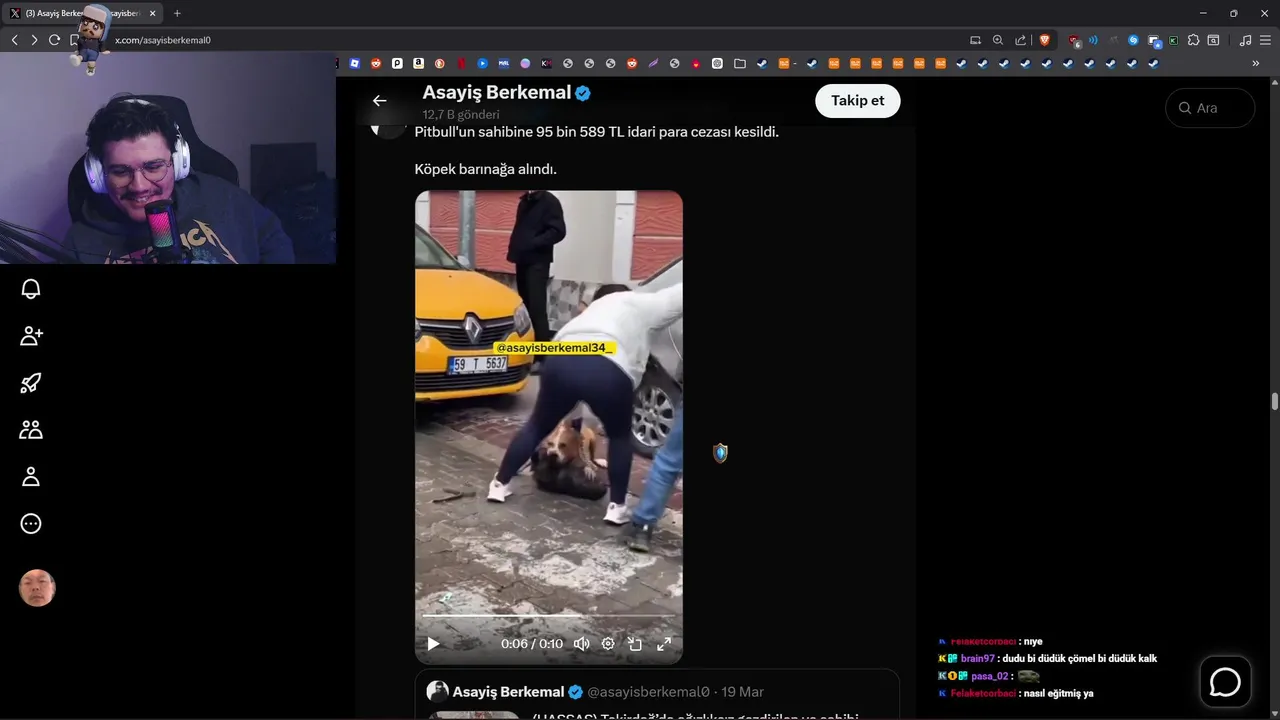The image size is (1280, 720).
Task: Click the page vertical scrollbar thumb
Action: point(1274,402)
